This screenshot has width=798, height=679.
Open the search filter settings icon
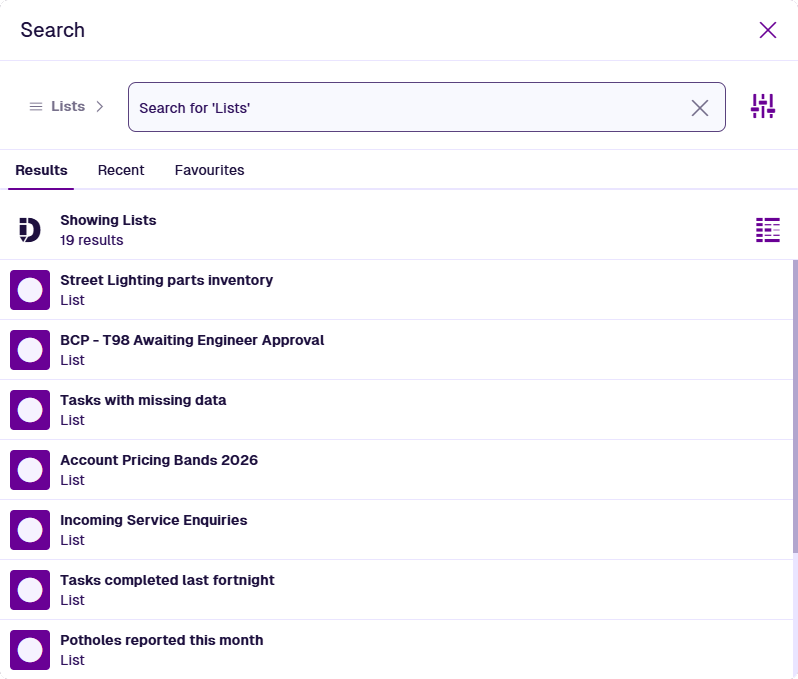pos(763,106)
